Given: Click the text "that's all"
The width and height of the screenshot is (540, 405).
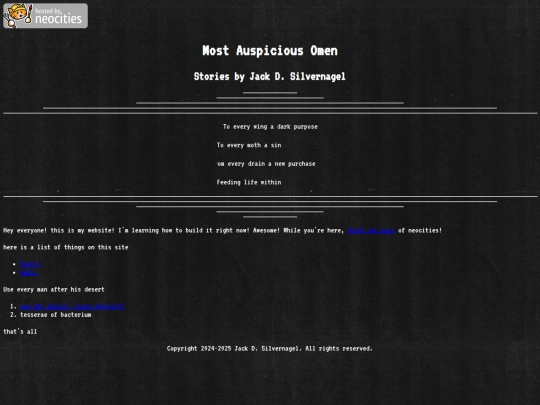Looking at the screenshot, I should pyautogui.click(x=20, y=332).
